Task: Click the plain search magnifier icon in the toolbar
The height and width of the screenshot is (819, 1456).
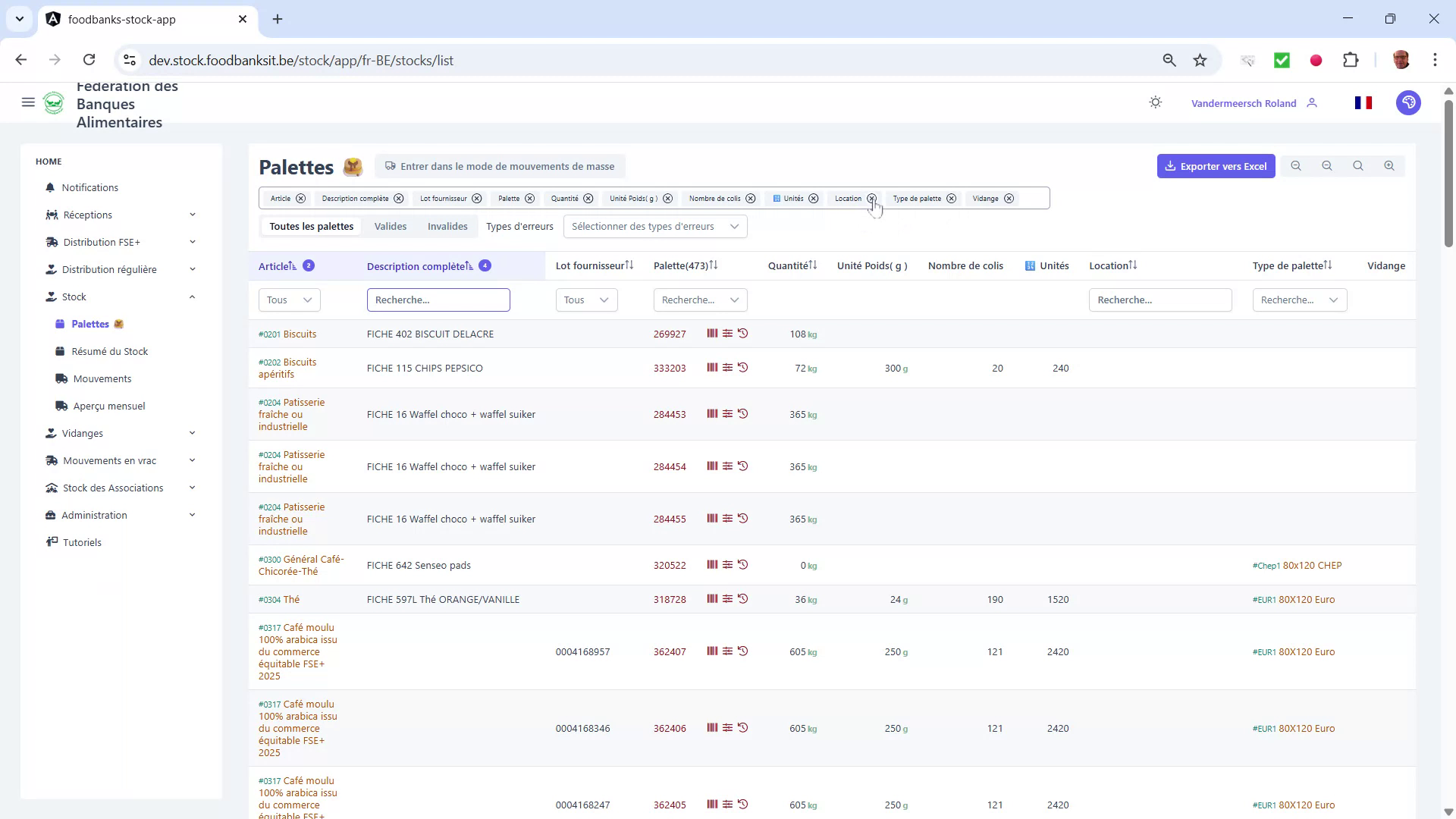Action: coord(1358,165)
